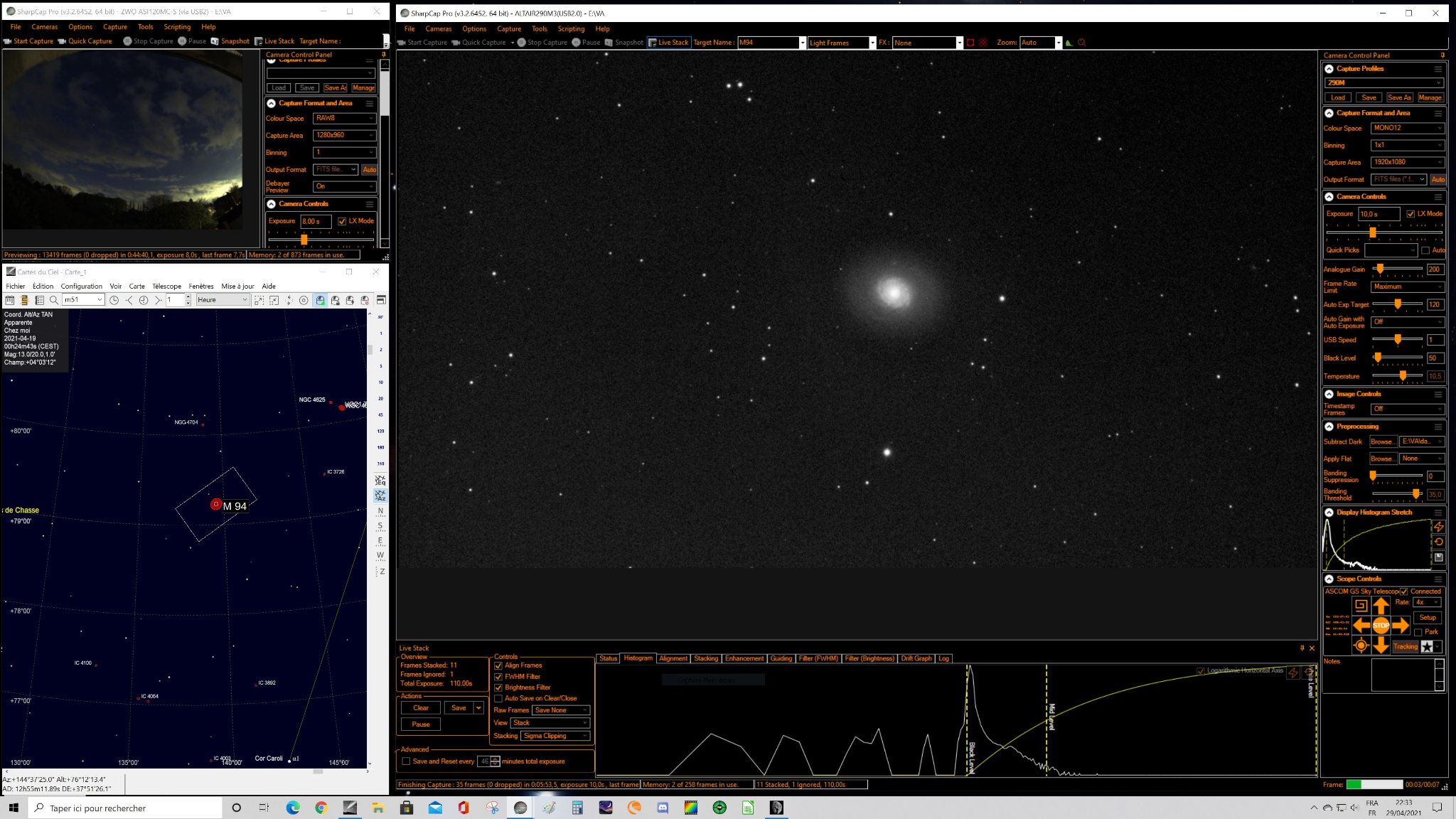Click the search magnifier in Cartes du Ciel
Screen dimensions: 1456x819
tap(54, 300)
